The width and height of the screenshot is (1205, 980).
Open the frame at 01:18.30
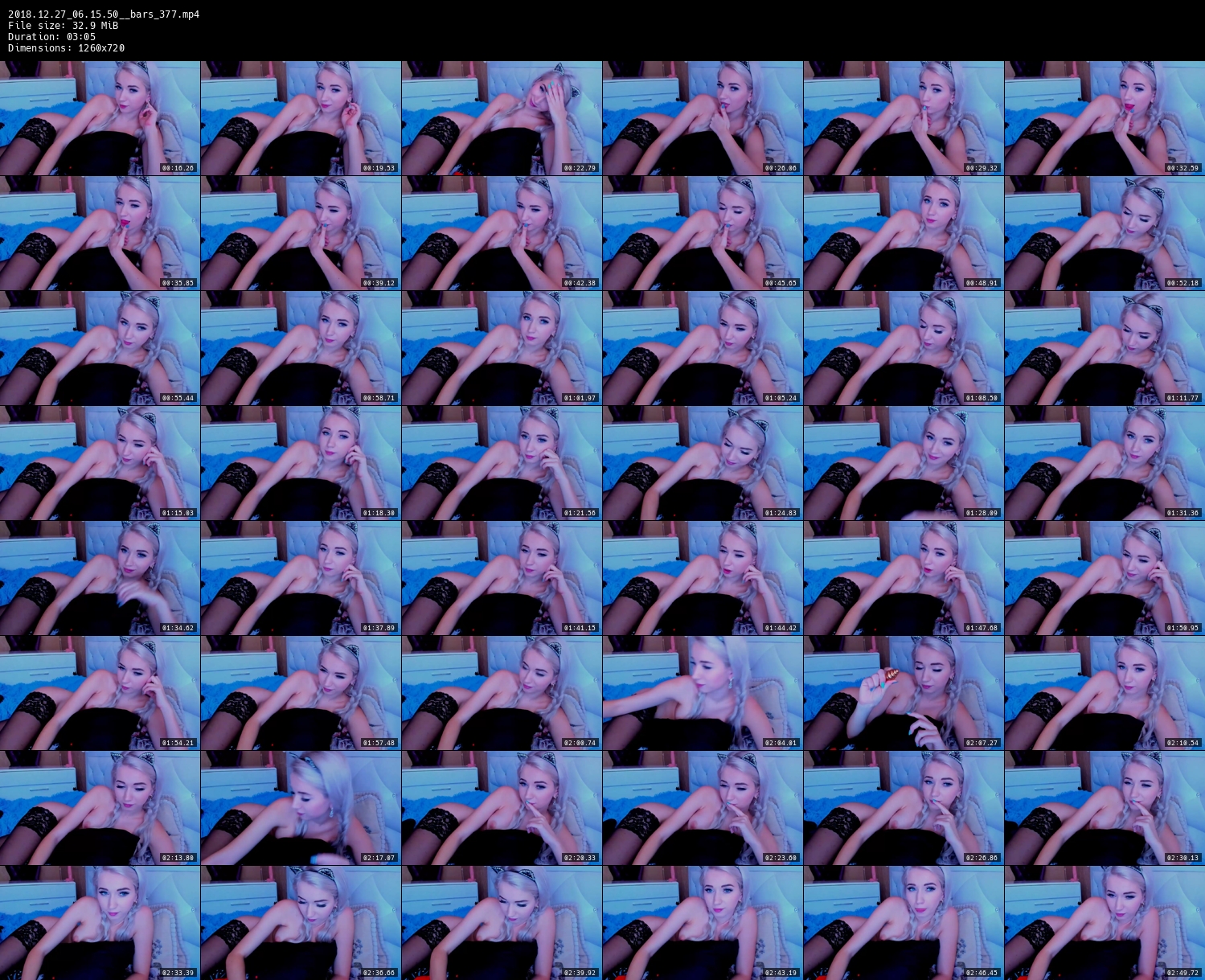pos(301,463)
